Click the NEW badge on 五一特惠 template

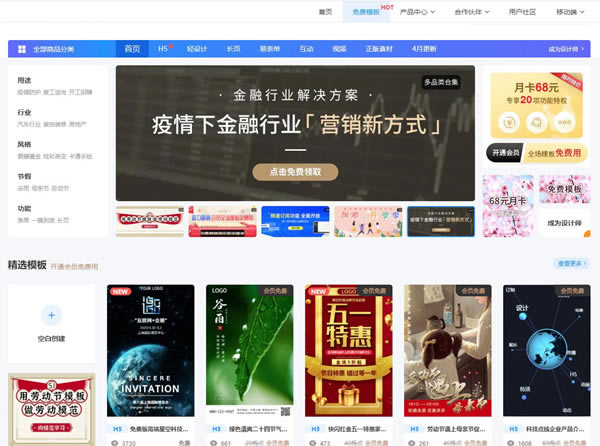click(319, 291)
